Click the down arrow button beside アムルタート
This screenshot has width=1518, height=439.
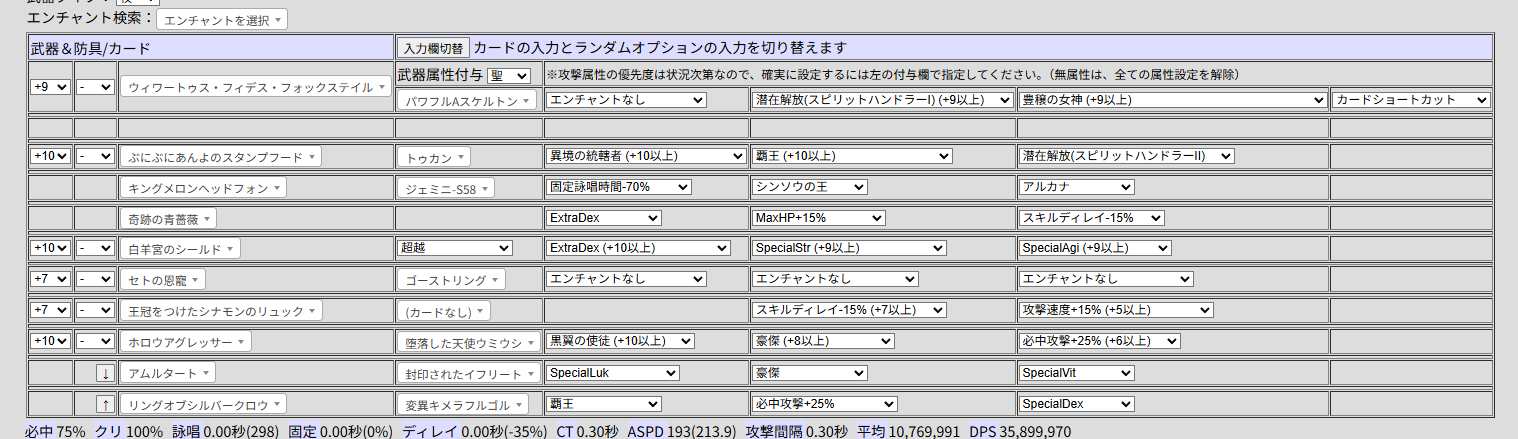(104, 373)
